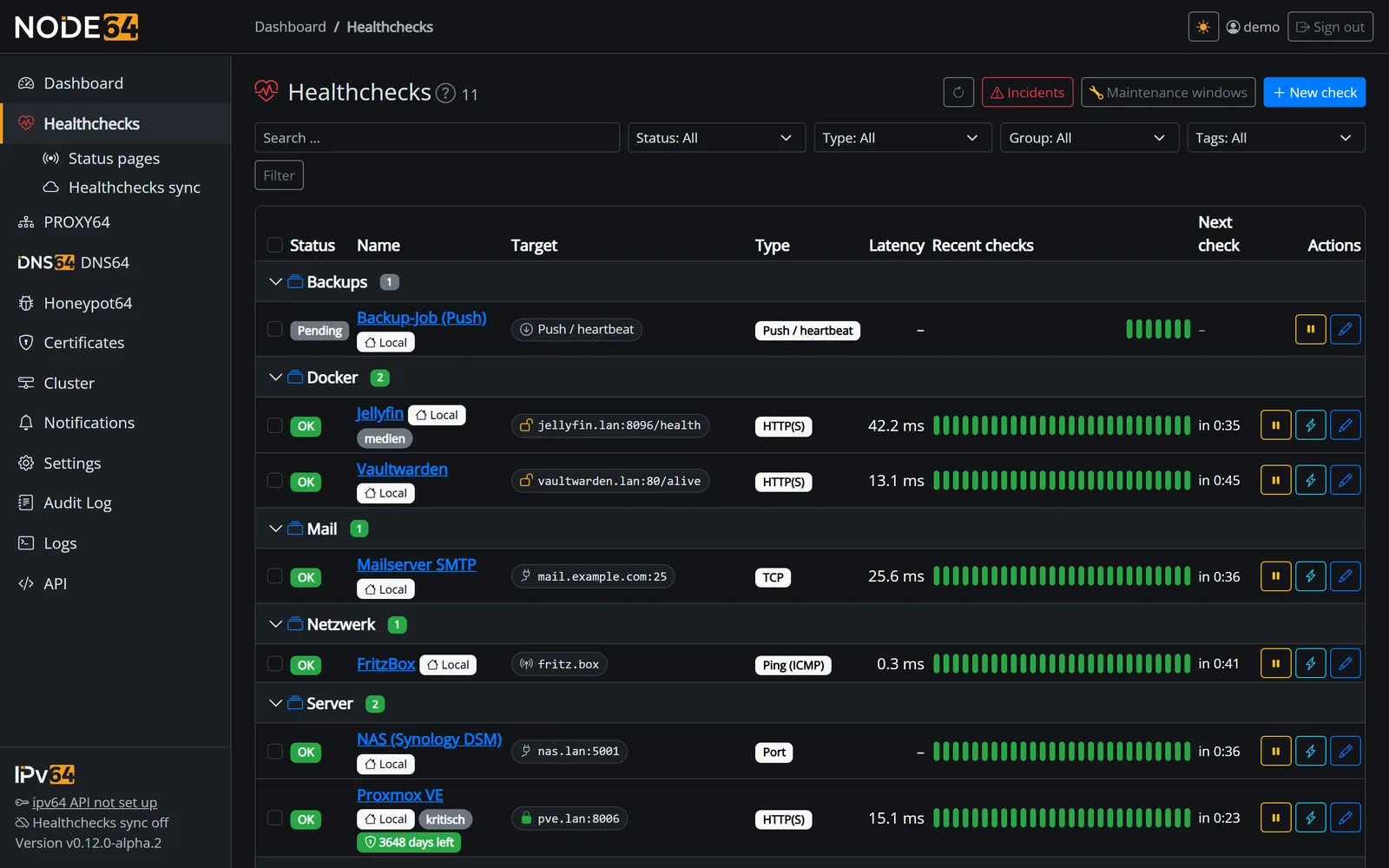Edit the Backup-Job (Push) check

1346,330
